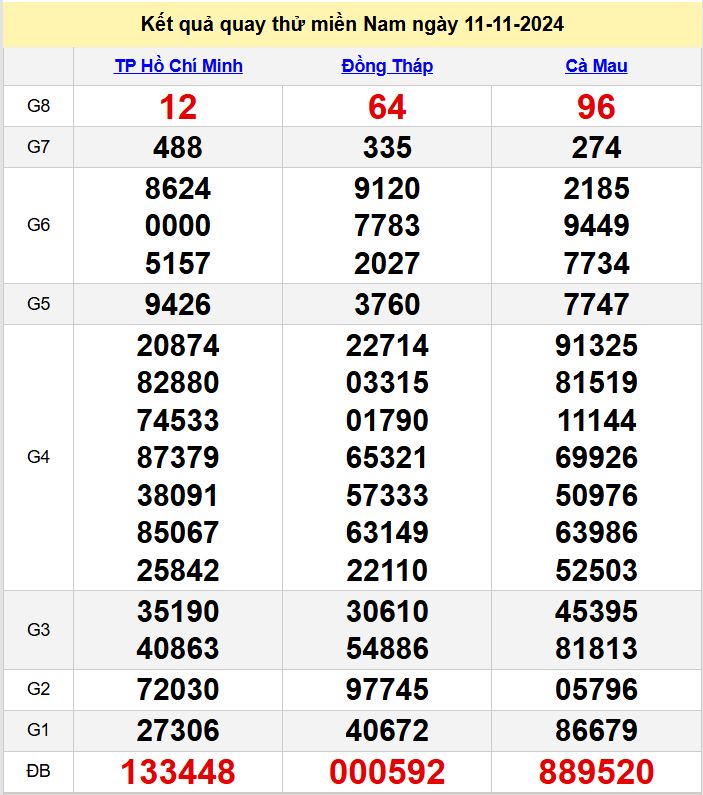Select G3 number 81813

(x=597, y=648)
